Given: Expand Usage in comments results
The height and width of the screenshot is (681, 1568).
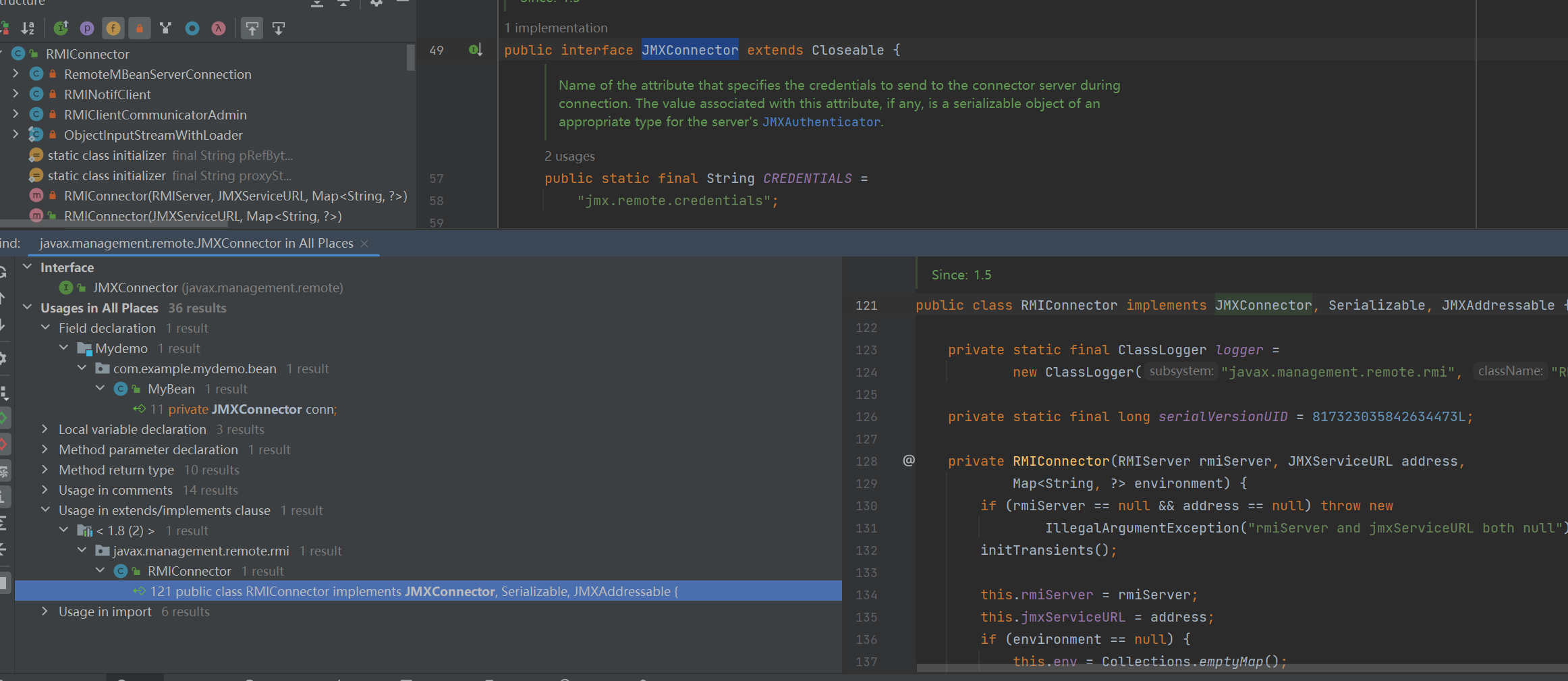Looking at the screenshot, I should 46,490.
